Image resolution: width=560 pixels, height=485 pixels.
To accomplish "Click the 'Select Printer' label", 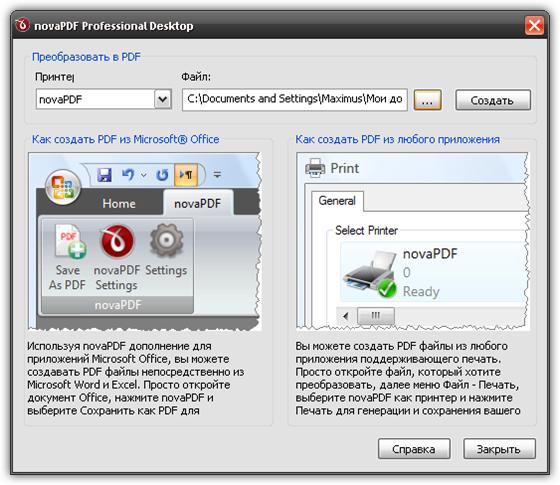I will [x=366, y=230].
